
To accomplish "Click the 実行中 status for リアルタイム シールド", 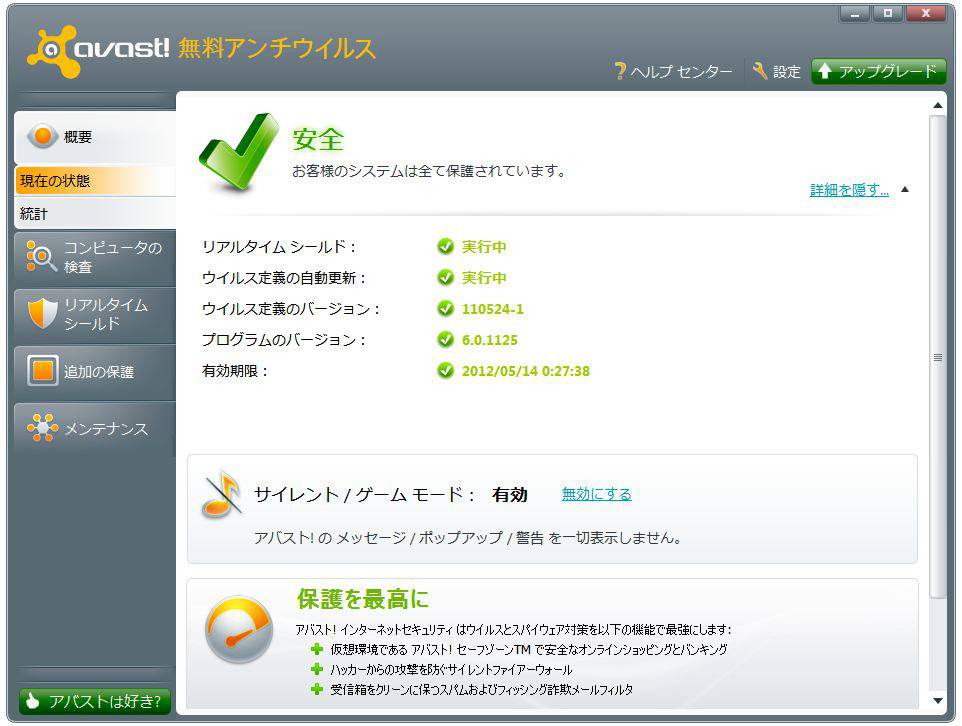I will coord(484,247).
